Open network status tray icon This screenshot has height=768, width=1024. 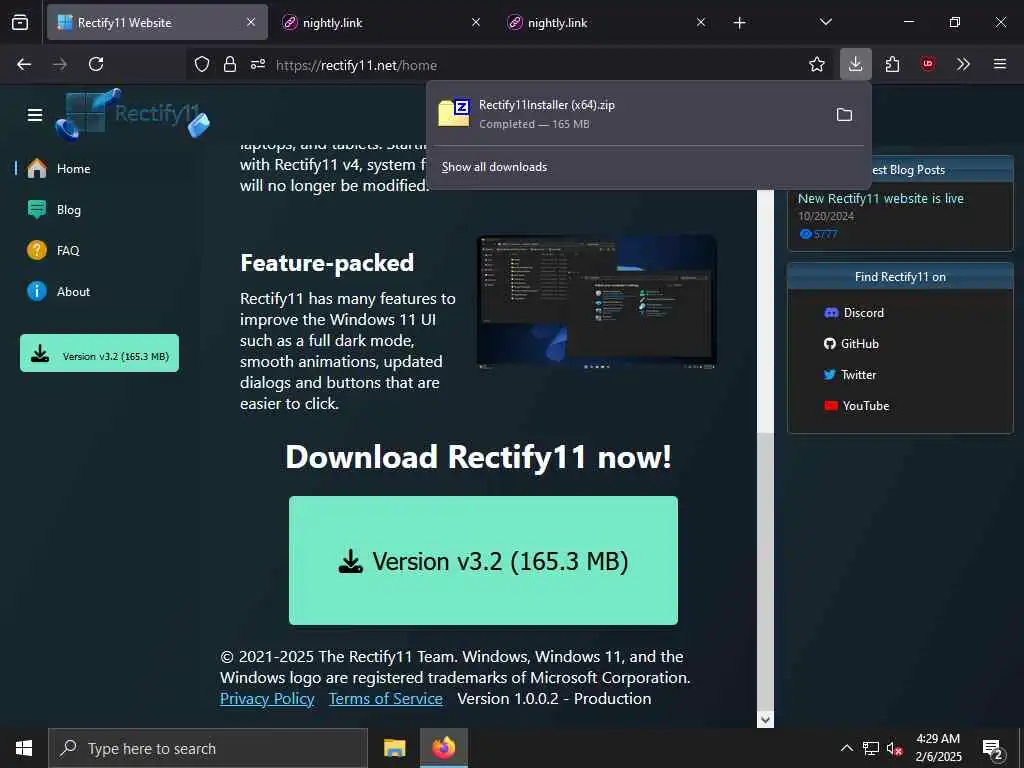[x=871, y=748]
